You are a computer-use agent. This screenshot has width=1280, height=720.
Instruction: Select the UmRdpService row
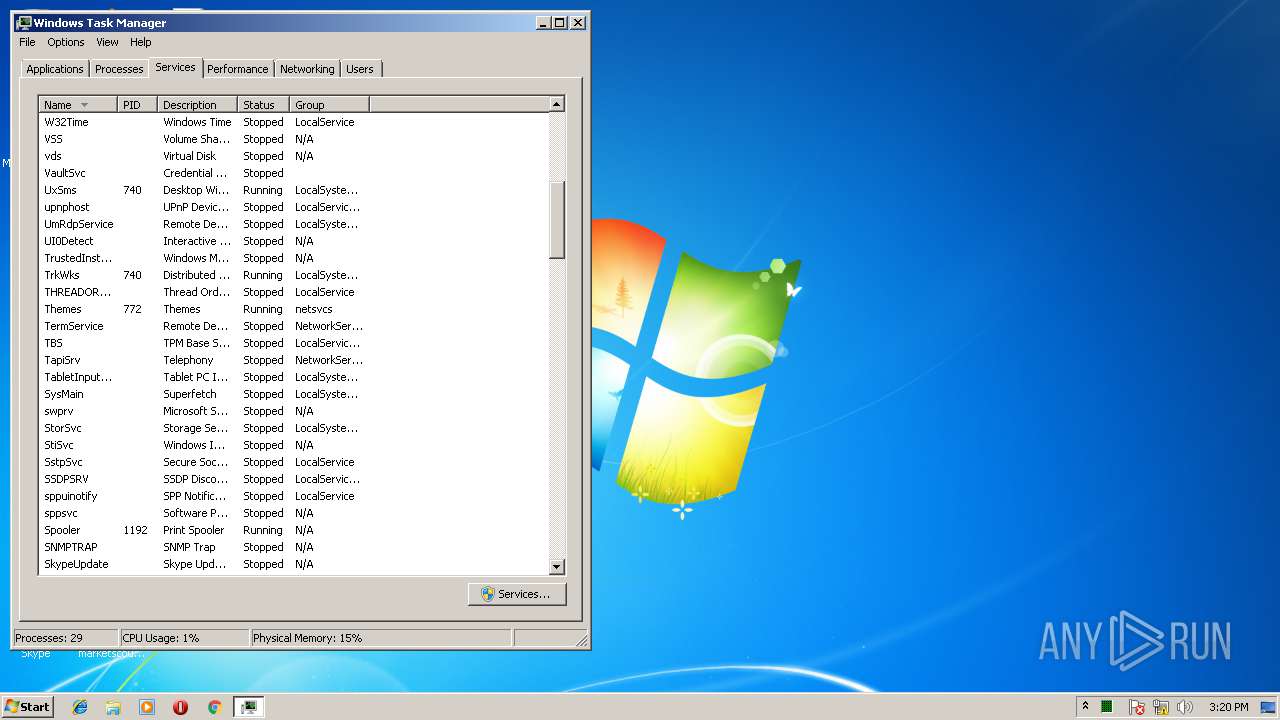(x=294, y=224)
